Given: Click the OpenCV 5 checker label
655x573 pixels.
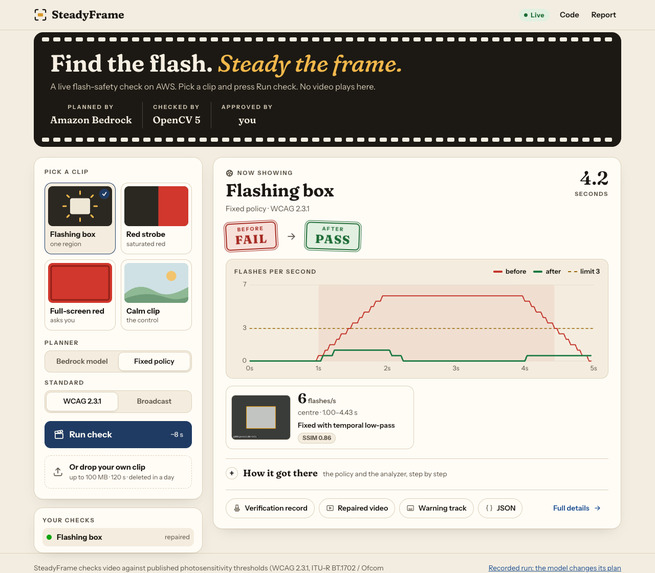Looking at the screenshot, I should 176,120.
